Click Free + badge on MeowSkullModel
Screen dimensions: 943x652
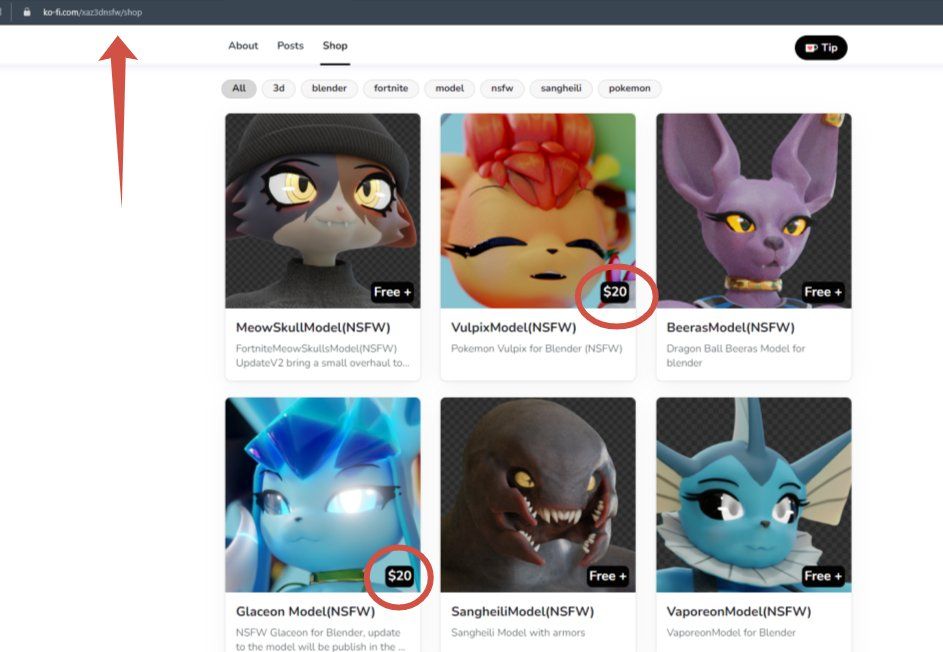pyautogui.click(x=392, y=292)
